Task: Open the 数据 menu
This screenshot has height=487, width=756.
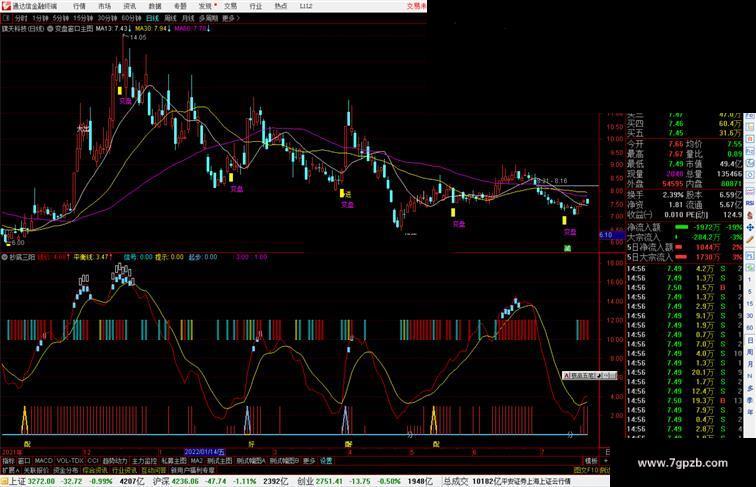Action: coord(155,6)
